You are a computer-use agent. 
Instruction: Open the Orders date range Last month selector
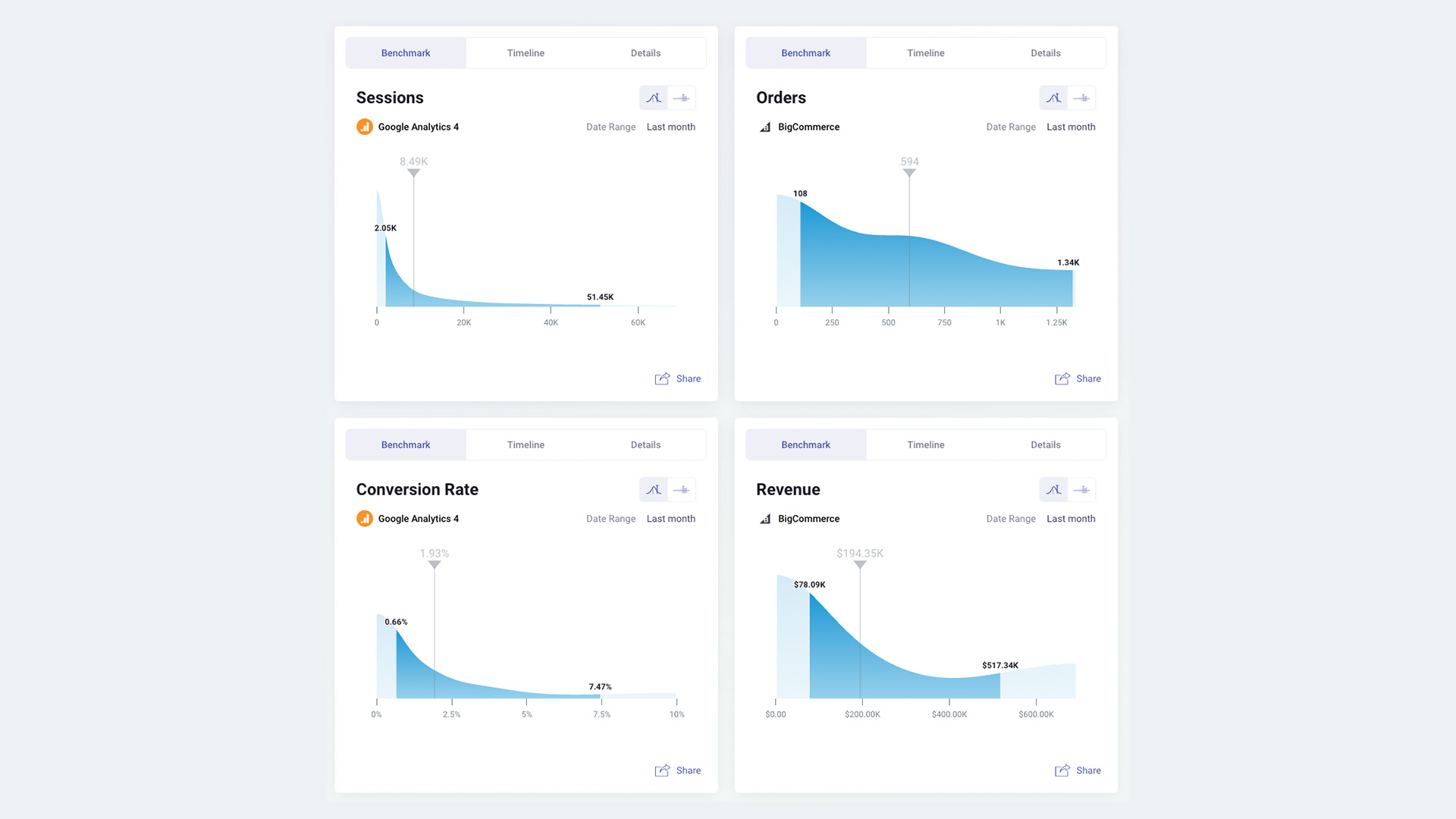[1071, 127]
